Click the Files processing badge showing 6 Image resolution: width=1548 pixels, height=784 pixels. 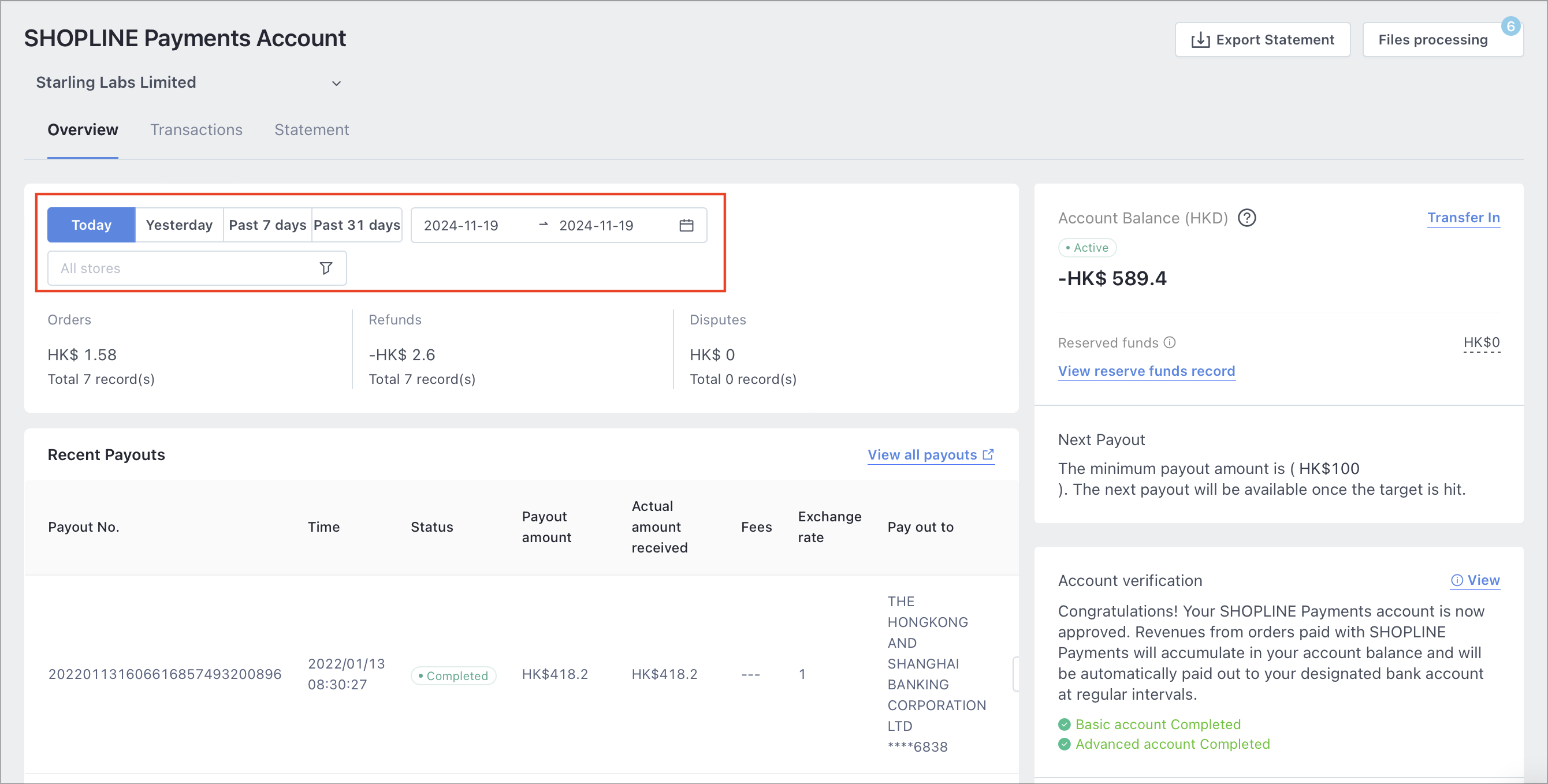[1510, 27]
